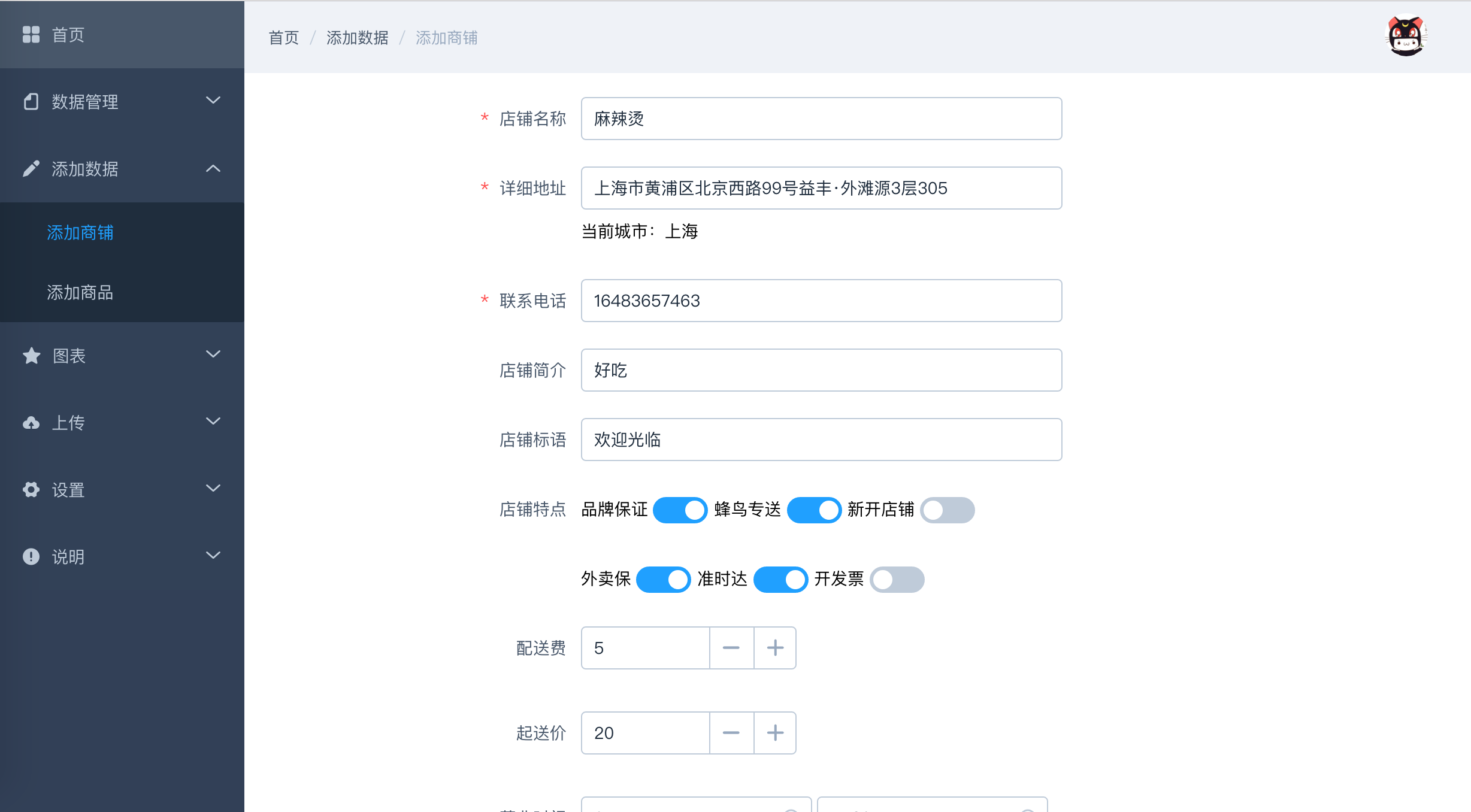This screenshot has width=1471, height=812.
Task: Click the exclamation icon next to 说明
Action: [31, 557]
